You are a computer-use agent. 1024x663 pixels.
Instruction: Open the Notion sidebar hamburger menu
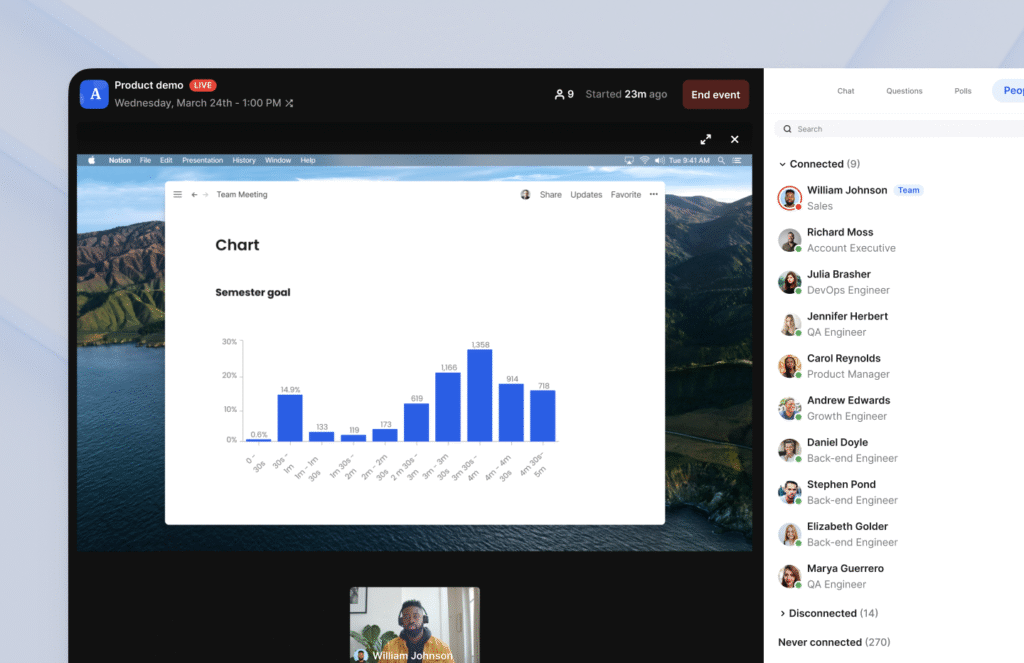[x=178, y=195]
